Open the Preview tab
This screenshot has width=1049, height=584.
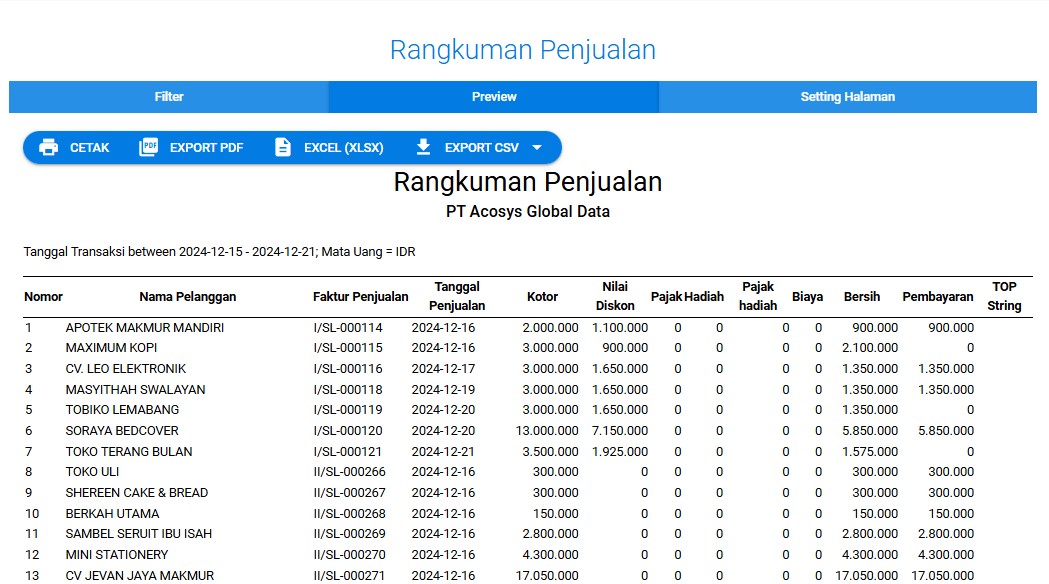pos(494,97)
